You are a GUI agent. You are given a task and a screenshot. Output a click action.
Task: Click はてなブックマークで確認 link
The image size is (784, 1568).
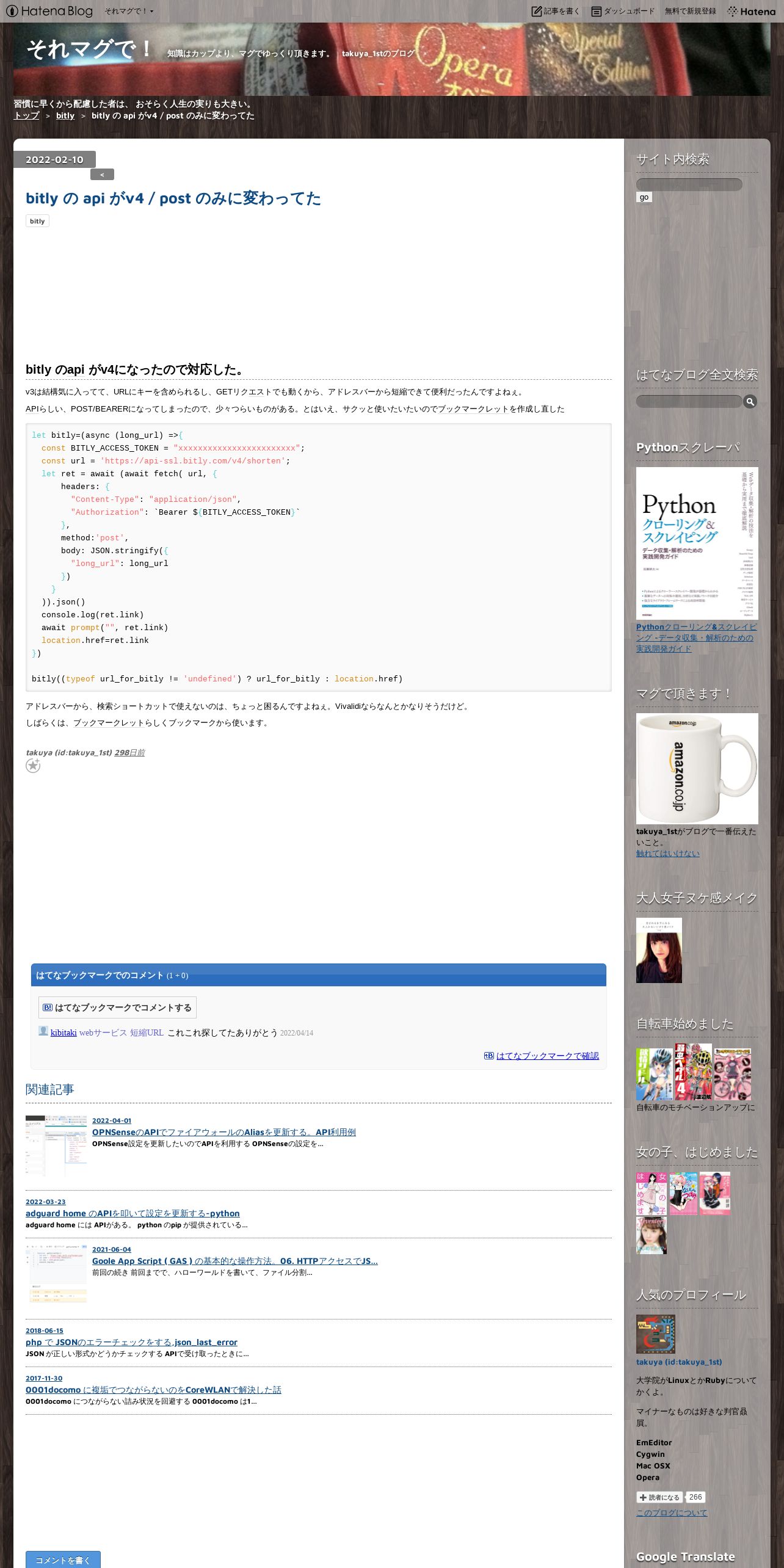(x=548, y=1056)
